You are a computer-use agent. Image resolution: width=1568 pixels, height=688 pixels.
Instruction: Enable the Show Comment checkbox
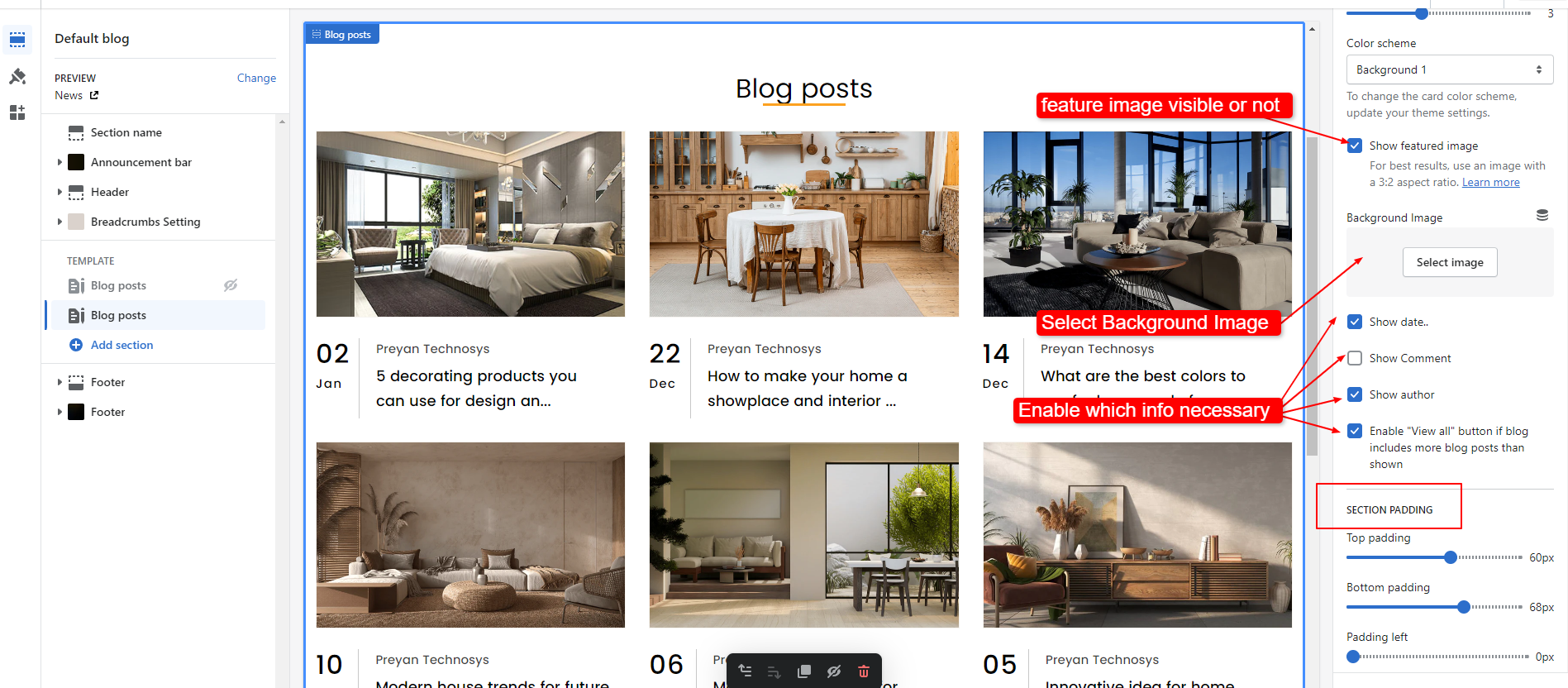(x=1355, y=358)
